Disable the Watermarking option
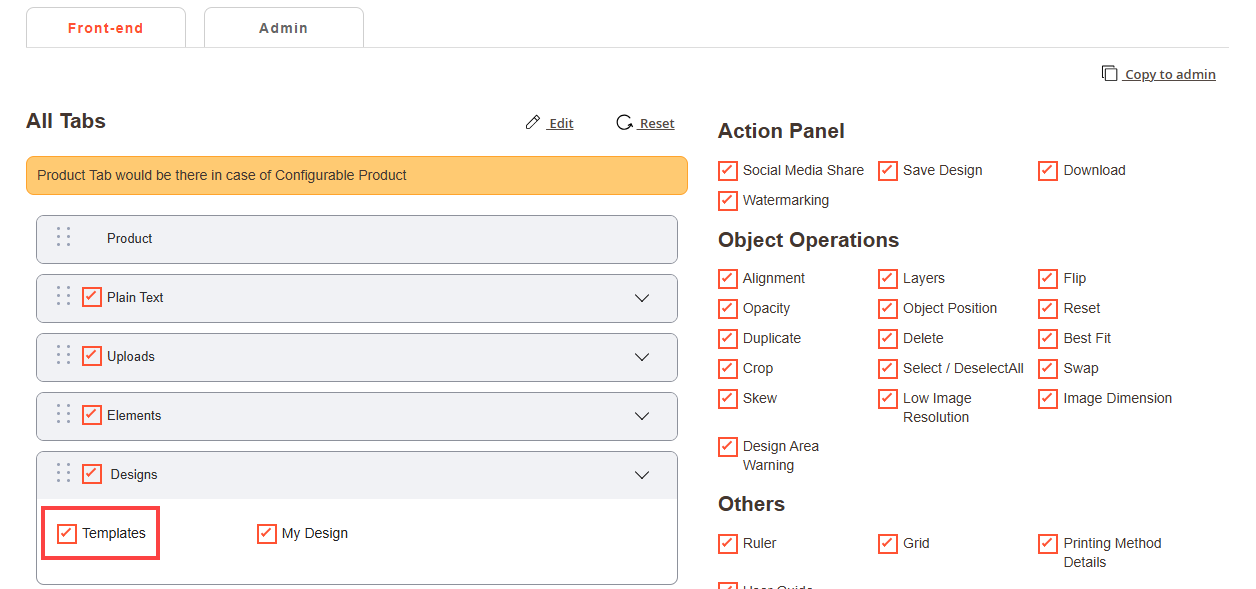1256x589 pixels. (x=728, y=200)
